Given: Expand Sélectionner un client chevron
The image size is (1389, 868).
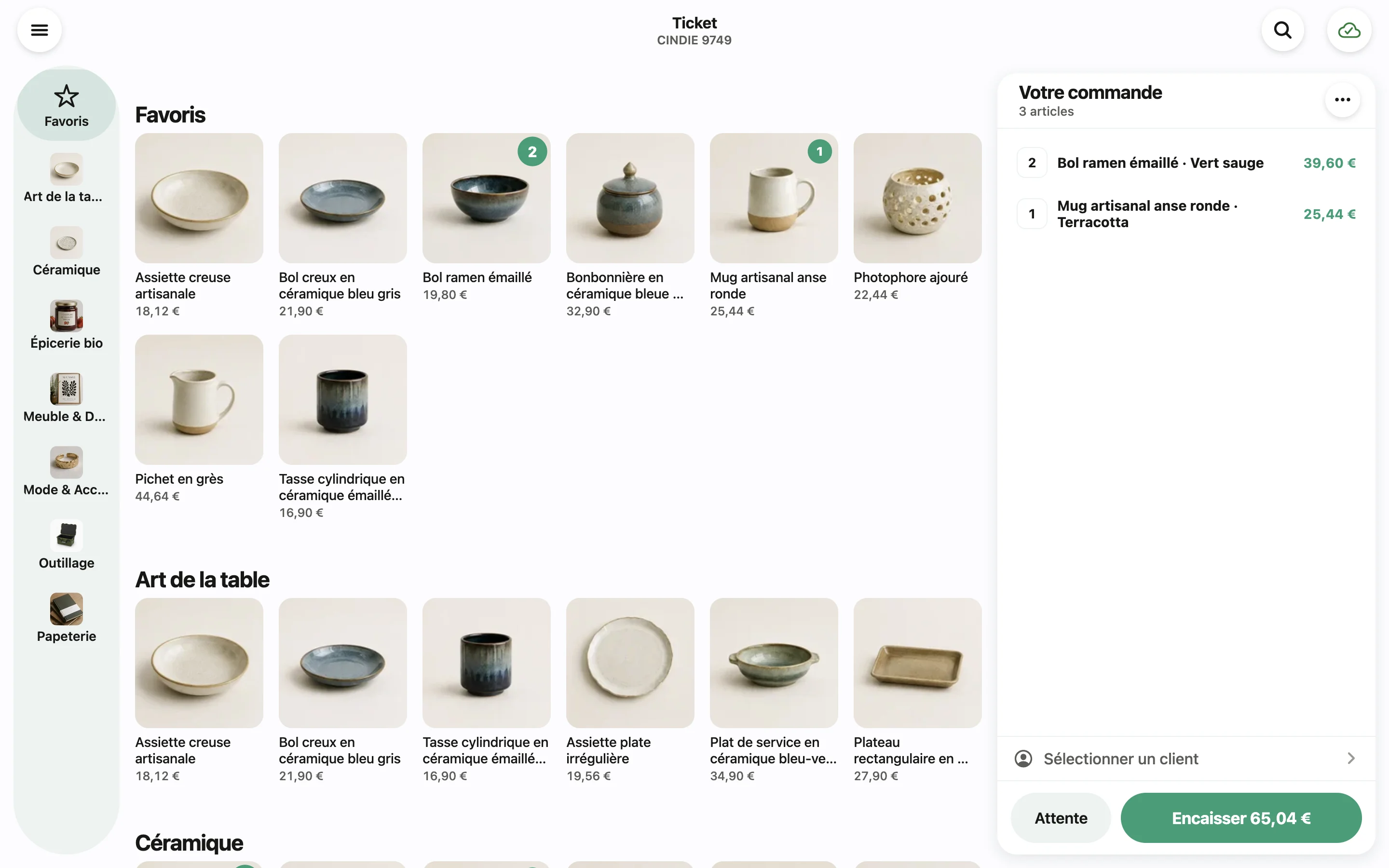Looking at the screenshot, I should point(1350,759).
